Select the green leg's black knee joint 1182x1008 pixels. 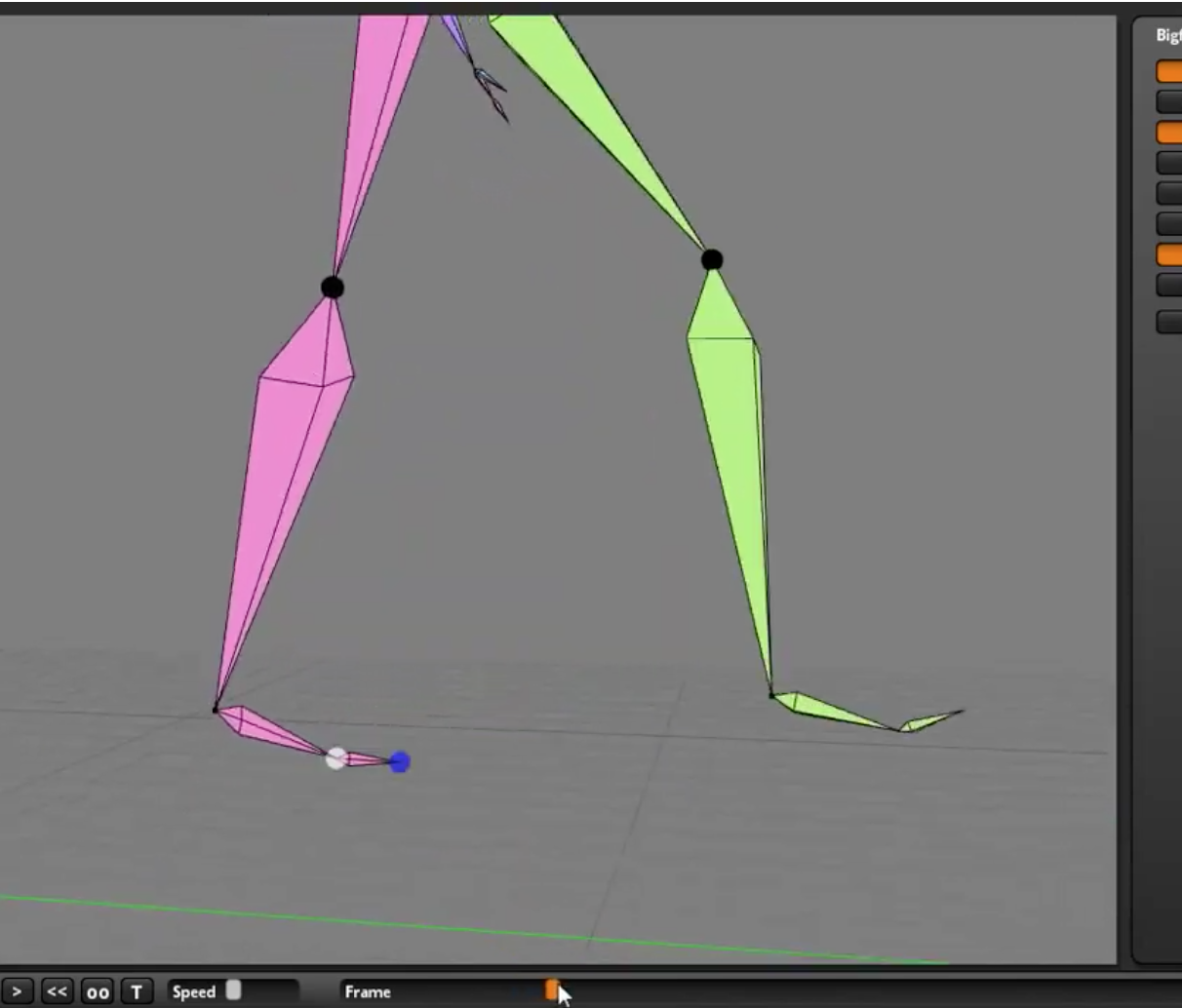[x=712, y=259]
